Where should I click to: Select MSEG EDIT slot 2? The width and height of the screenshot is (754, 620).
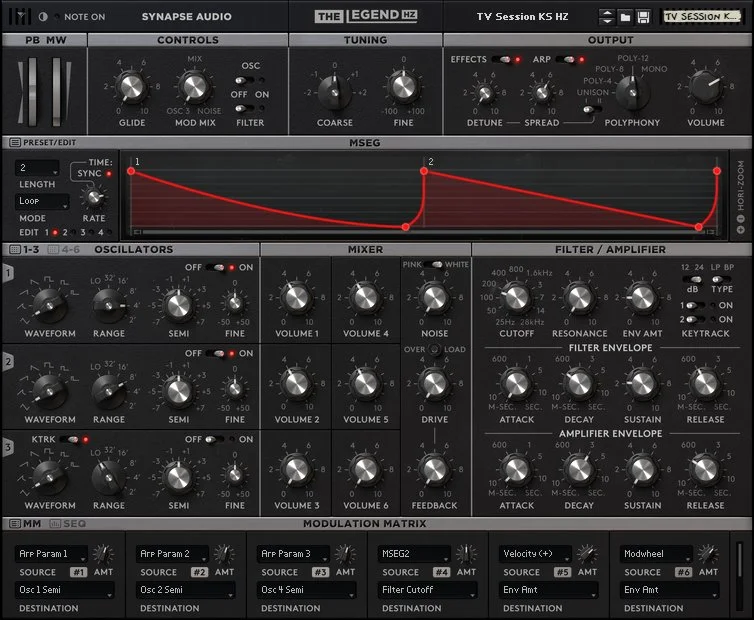pyautogui.click(x=73, y=232)
